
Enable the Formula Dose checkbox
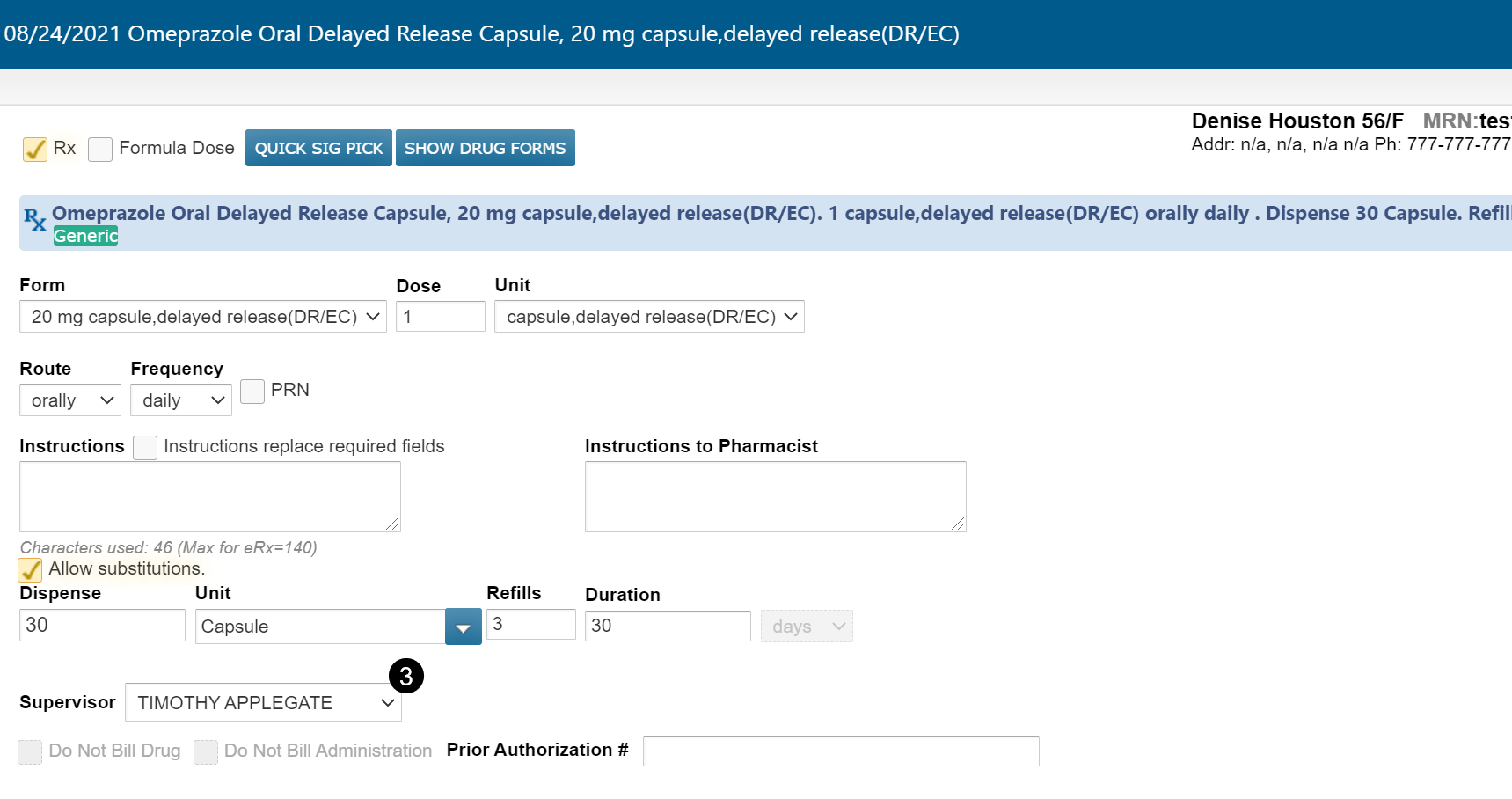click(100, 149)
